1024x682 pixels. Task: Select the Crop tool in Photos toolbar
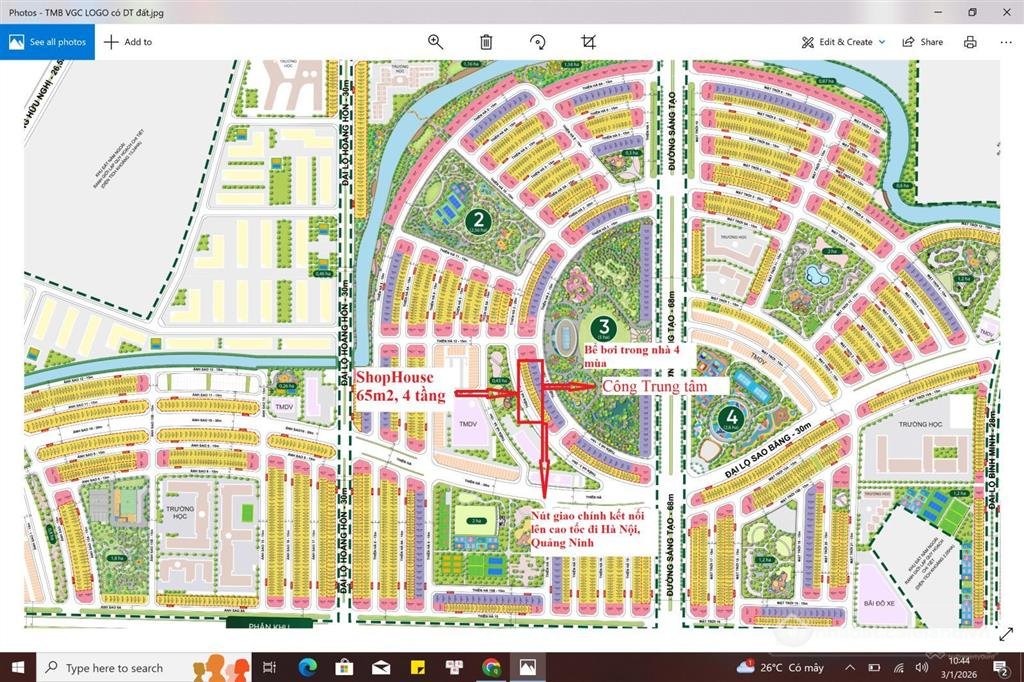pos(589,42)
